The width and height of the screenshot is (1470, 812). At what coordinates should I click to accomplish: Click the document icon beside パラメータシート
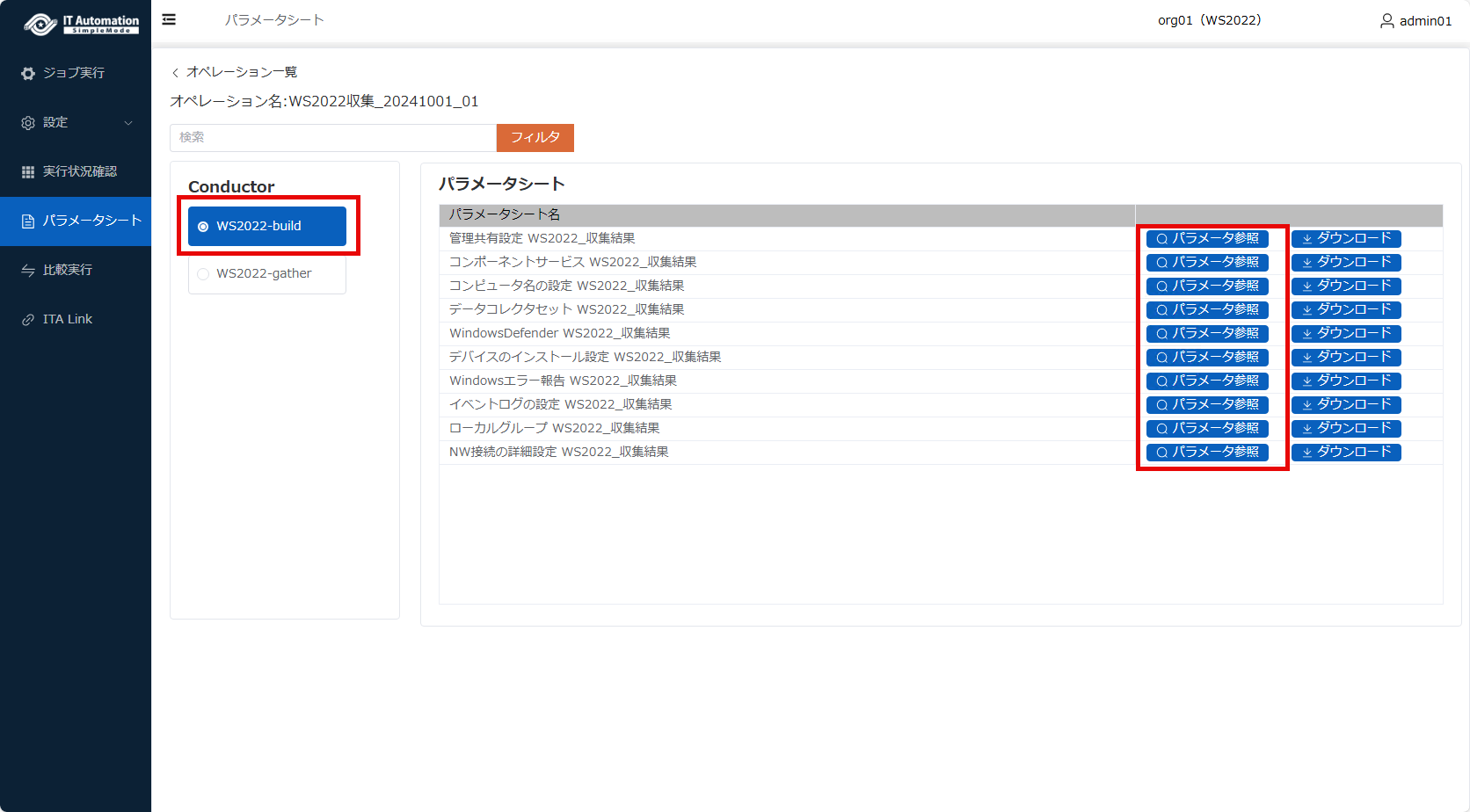(x=28, y=221)
